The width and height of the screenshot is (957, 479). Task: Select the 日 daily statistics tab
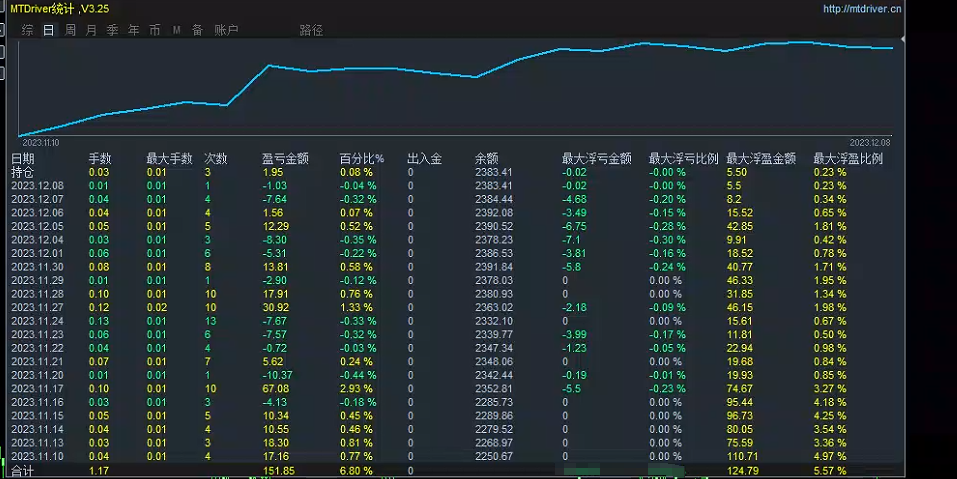tap(49, 30)
